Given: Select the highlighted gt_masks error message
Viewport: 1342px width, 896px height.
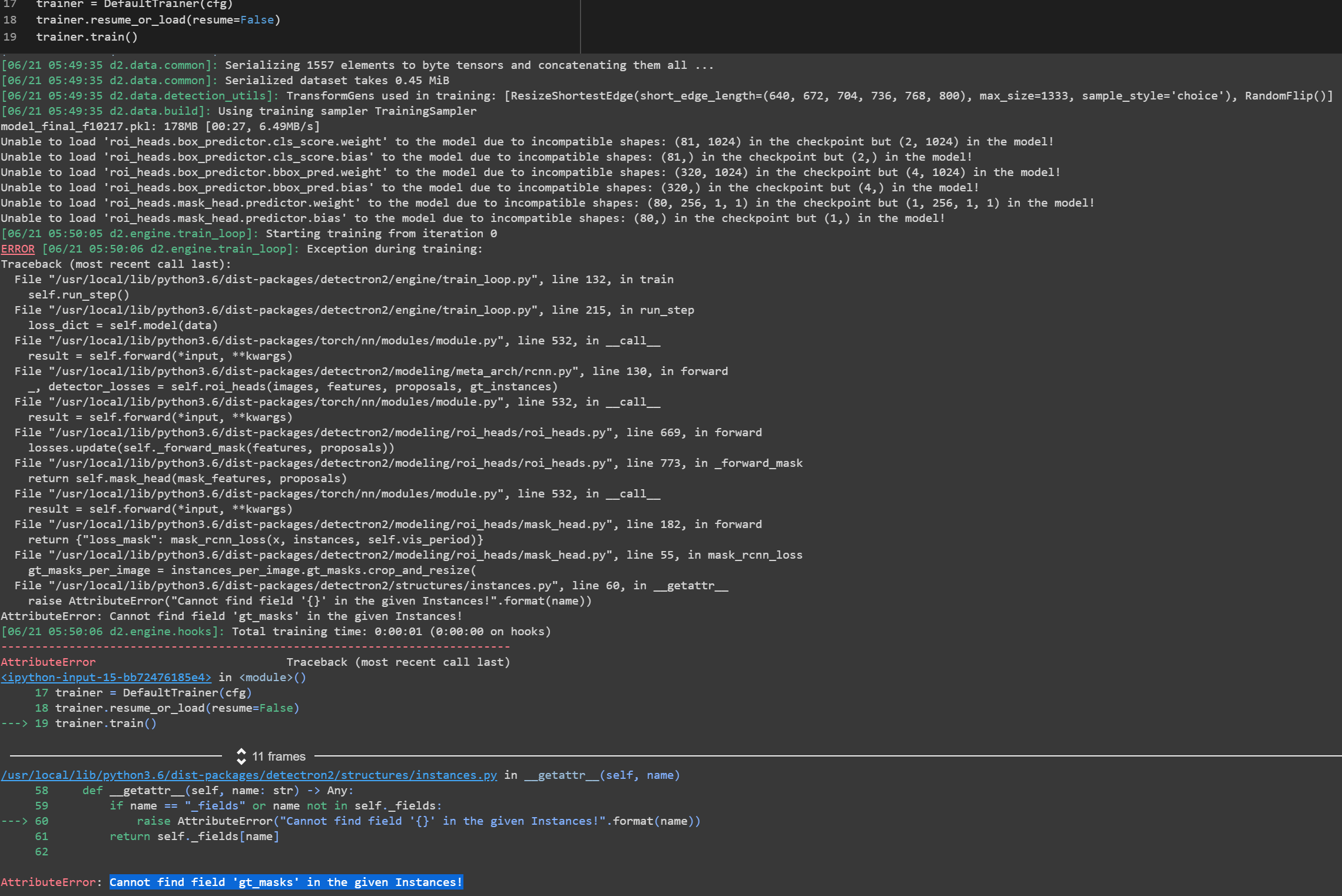Looking at the screenshot, I should pyautogui.click(x=286, y=882).
